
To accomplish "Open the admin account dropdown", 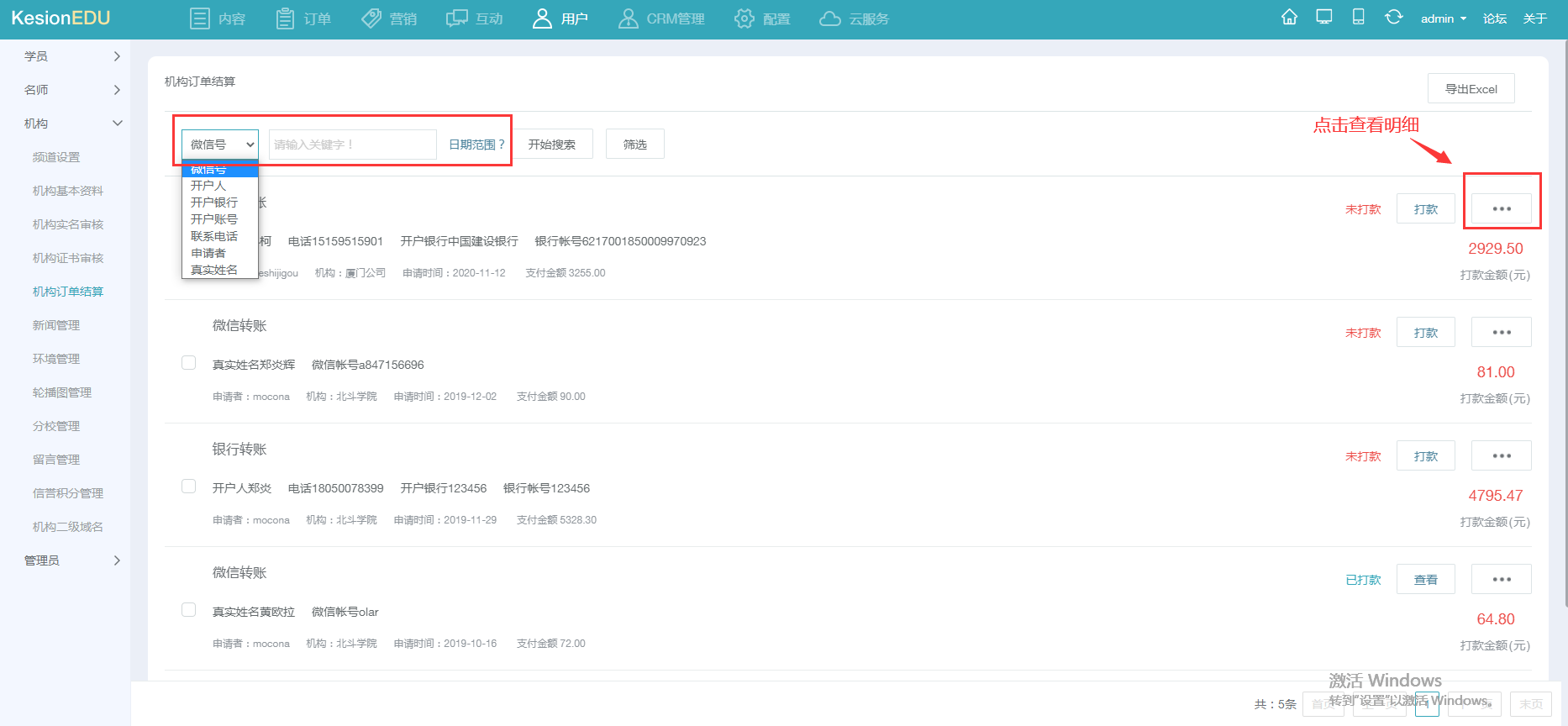I will (1443, 18).
